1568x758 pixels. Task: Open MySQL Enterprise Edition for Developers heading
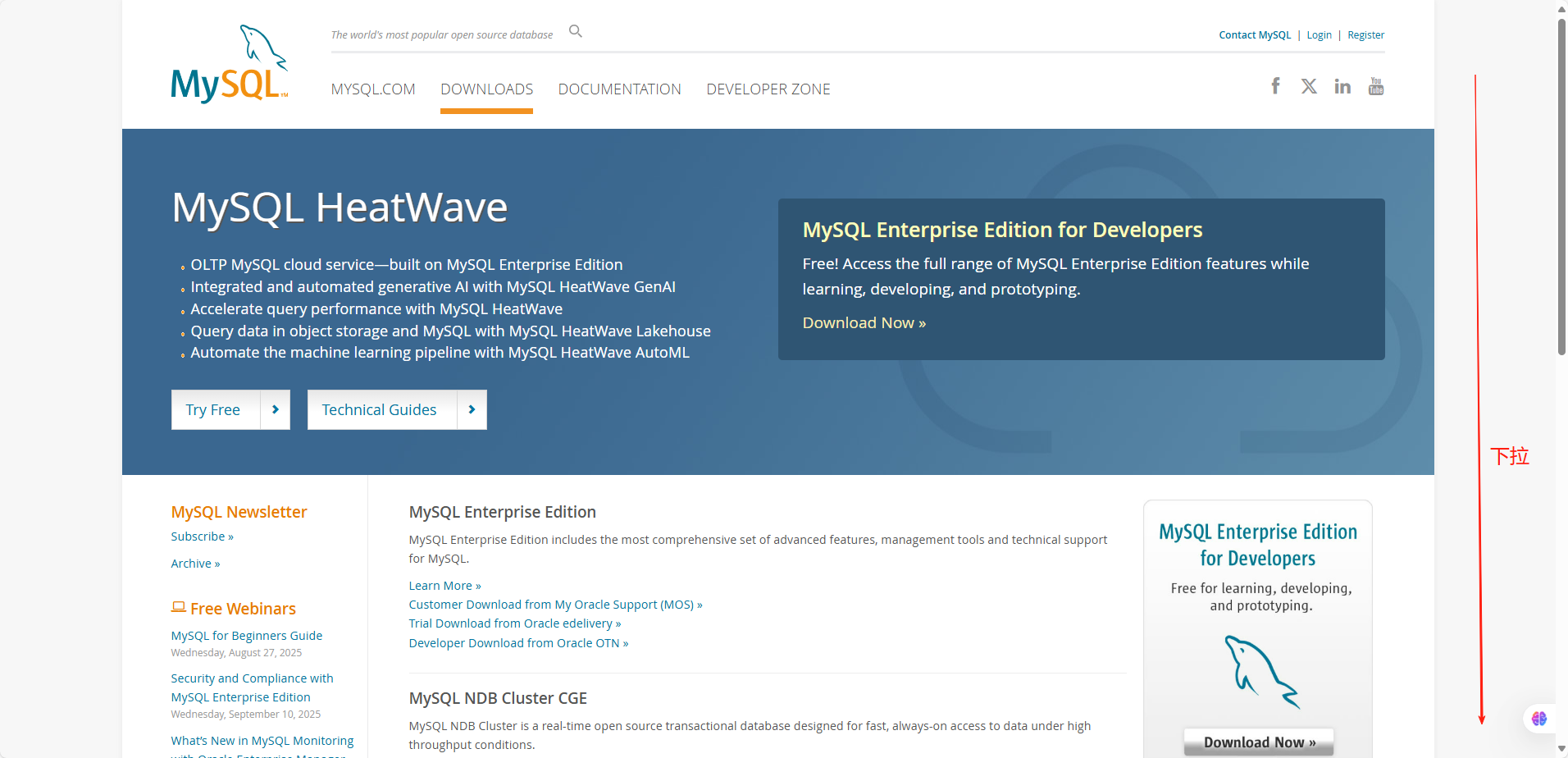[1002, 230]
